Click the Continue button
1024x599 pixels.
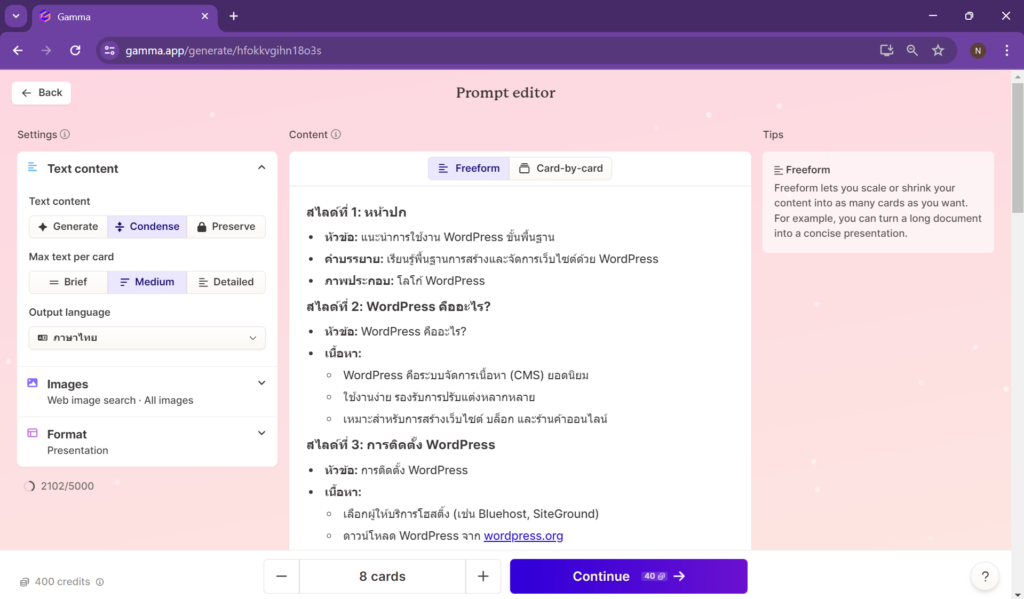pos(628,576)
